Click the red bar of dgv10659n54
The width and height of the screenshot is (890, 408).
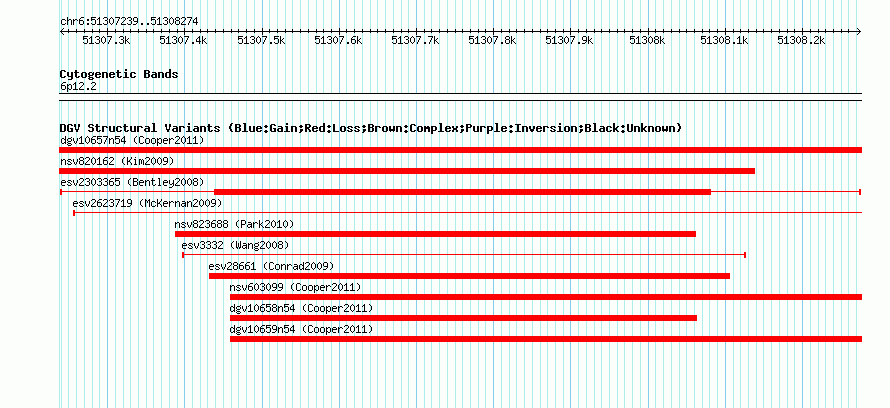(546, 339)
